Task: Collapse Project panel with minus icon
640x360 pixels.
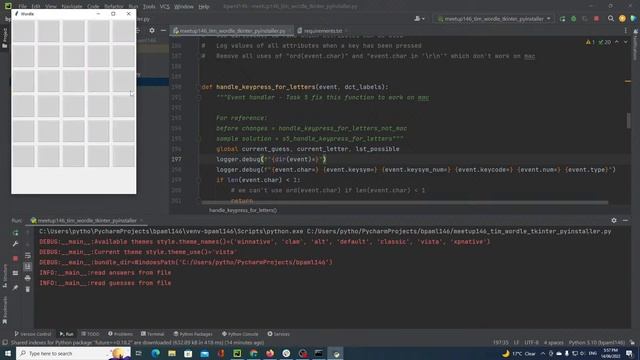Action: coord(163,31)
